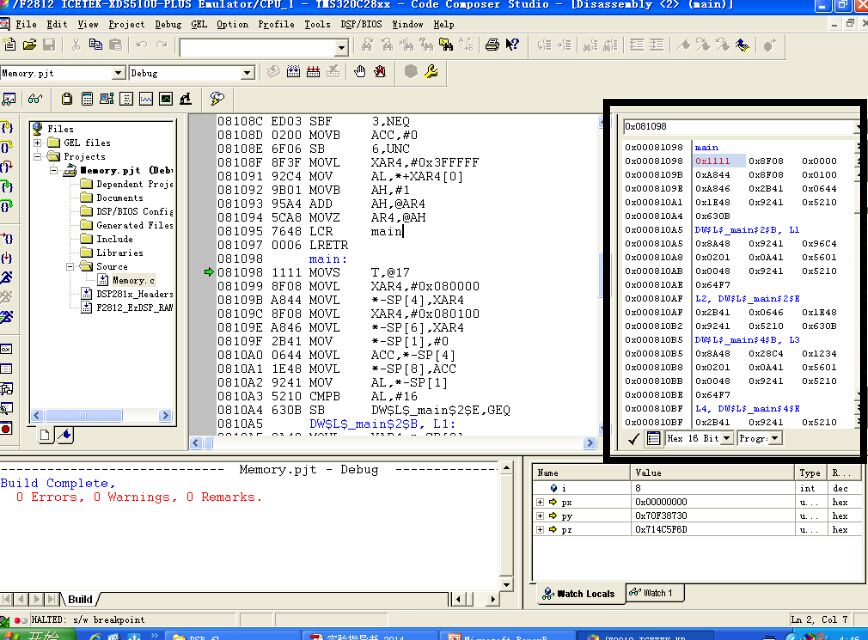
Task: Open the Quick Watch glasses icon
Action: point(34,99)
